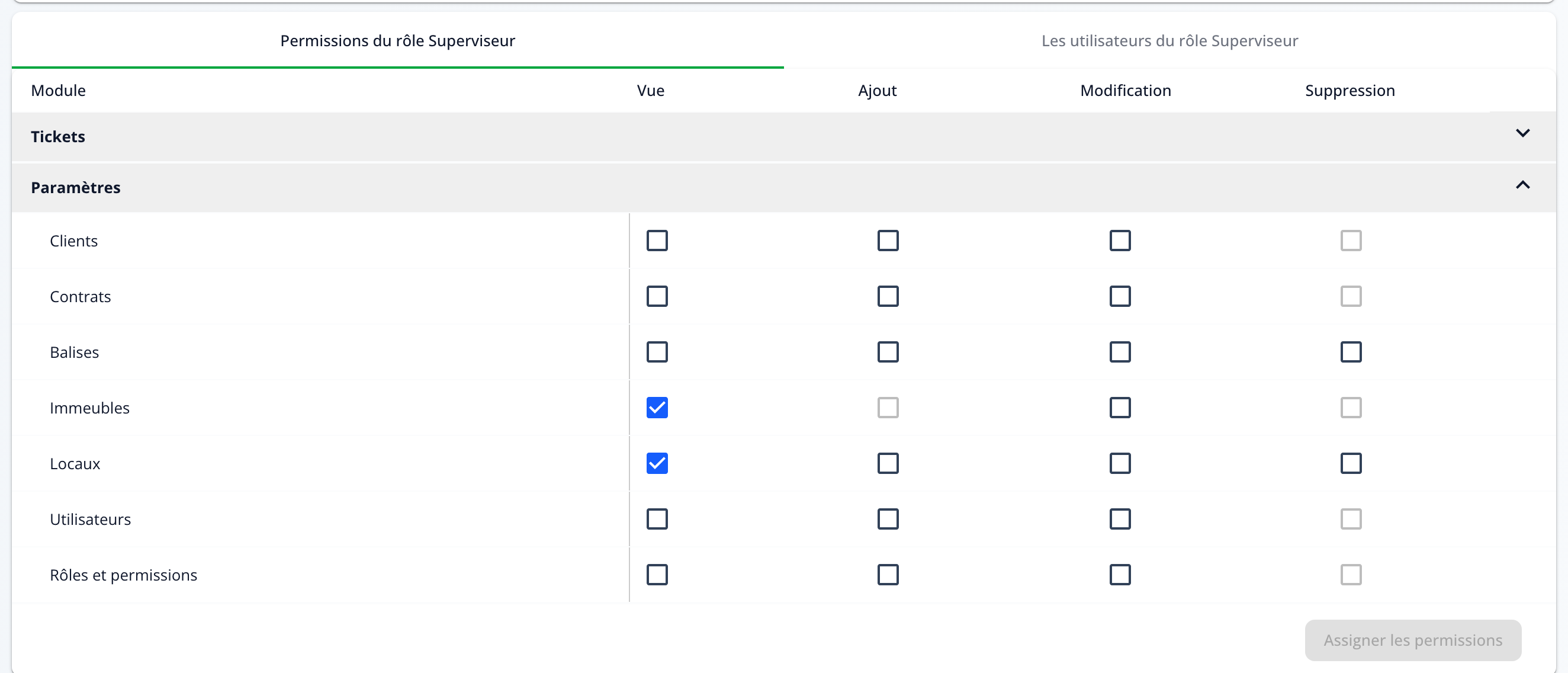1568x673 pixels.
Task: Click the Ajout column header
Action: pos(877,91)
